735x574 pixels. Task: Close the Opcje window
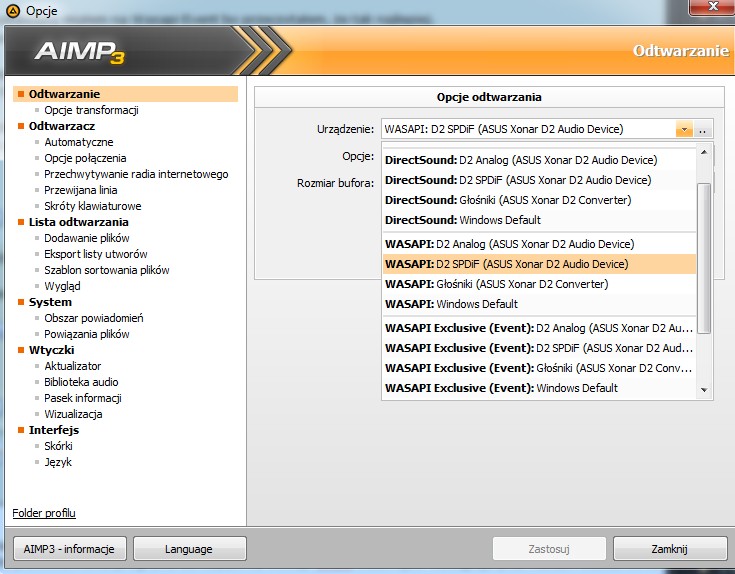point(713,7)
